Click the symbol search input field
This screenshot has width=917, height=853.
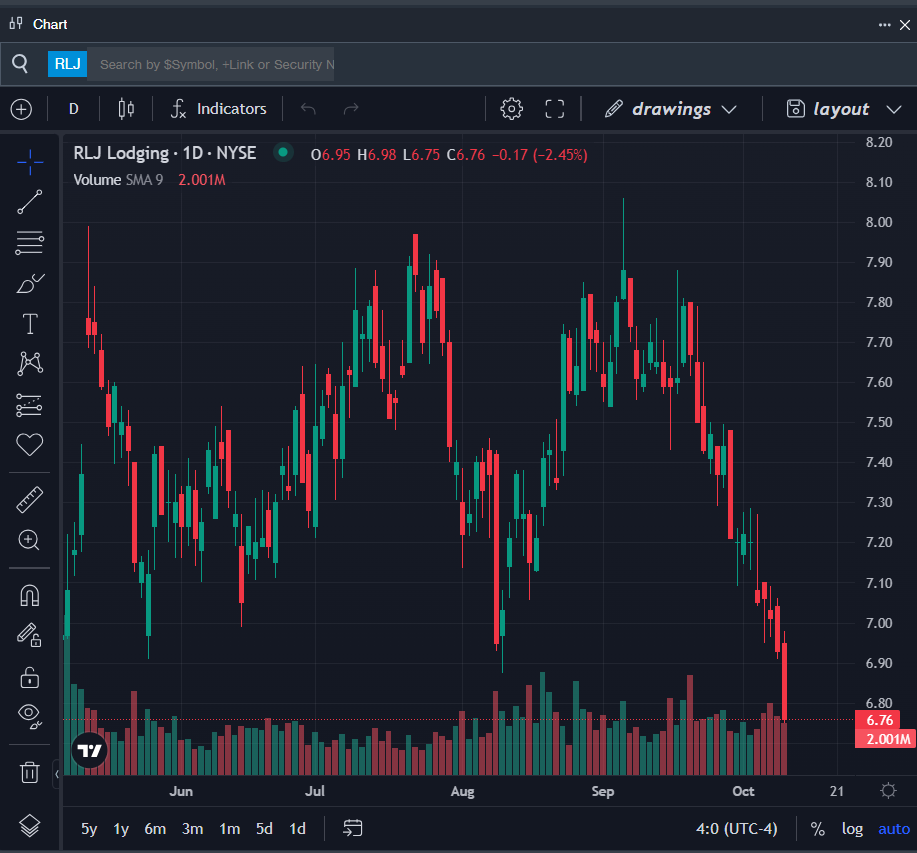(x=215, y=64)
